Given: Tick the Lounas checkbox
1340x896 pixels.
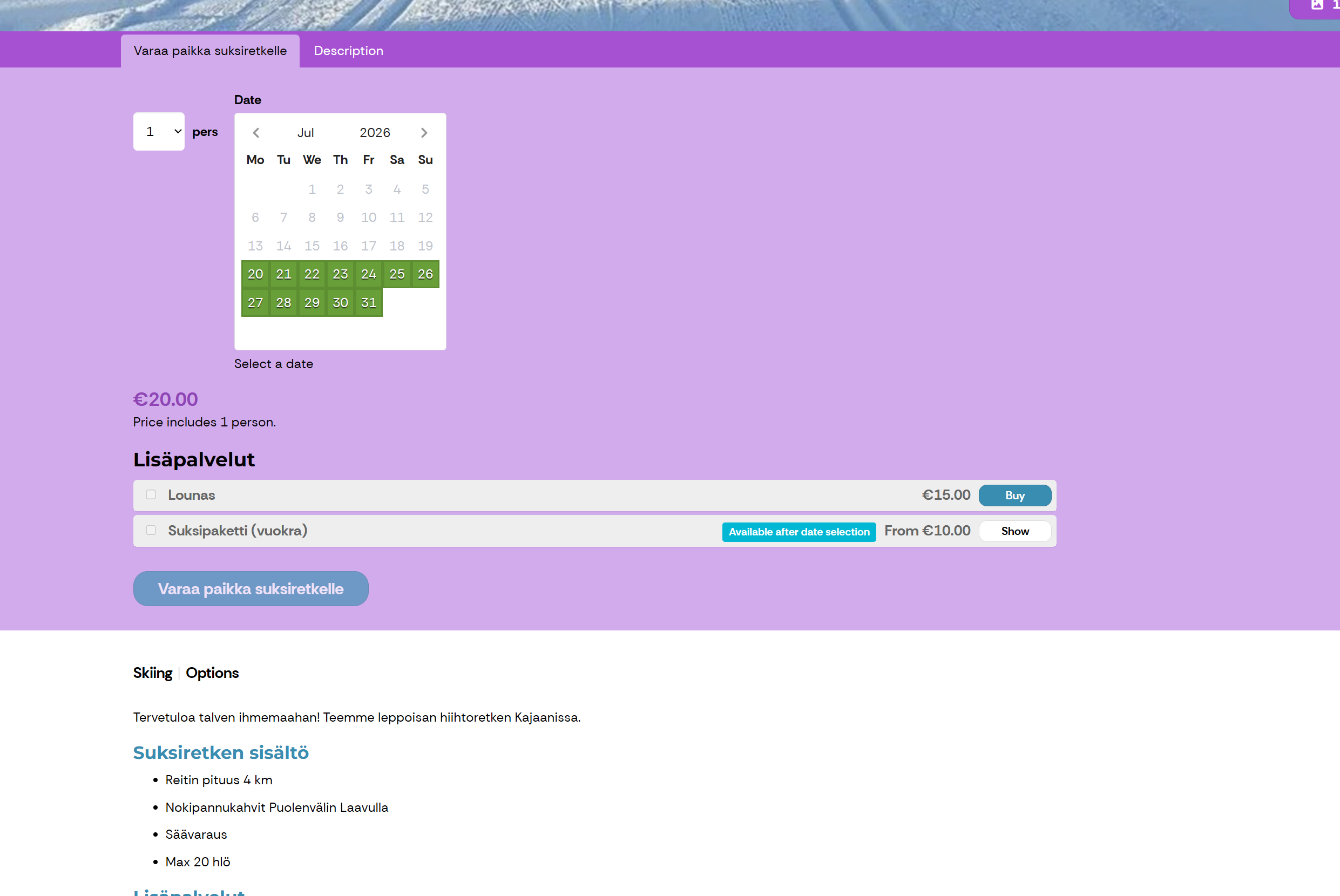Looking at the screenshot, I should point(151,494).
